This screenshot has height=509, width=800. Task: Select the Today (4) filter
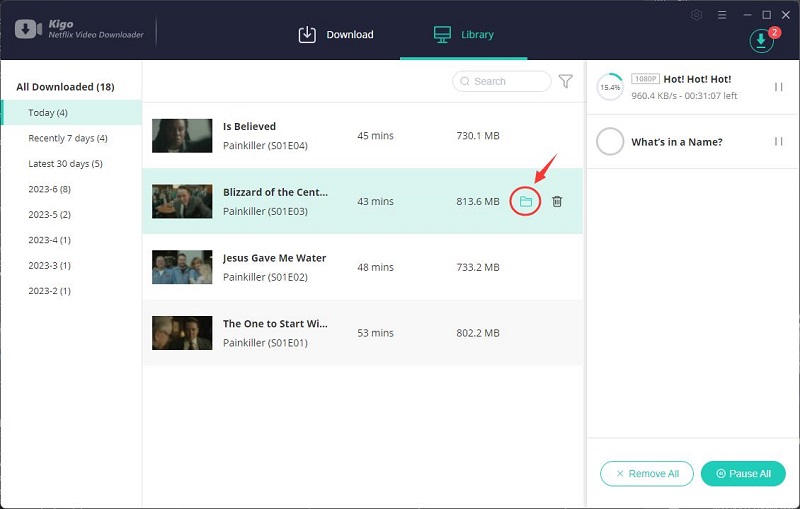click(x=71, y=113)
